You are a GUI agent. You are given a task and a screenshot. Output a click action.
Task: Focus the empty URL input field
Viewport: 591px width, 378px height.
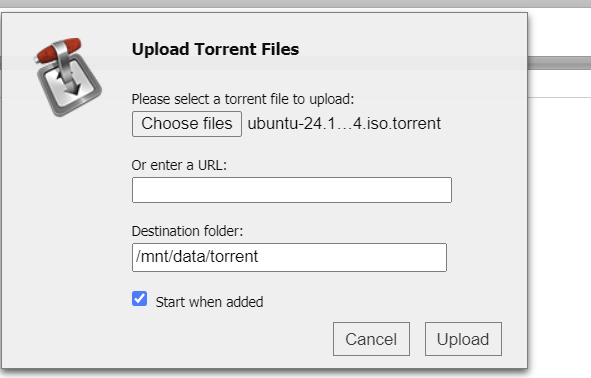[x=292, y=190]
